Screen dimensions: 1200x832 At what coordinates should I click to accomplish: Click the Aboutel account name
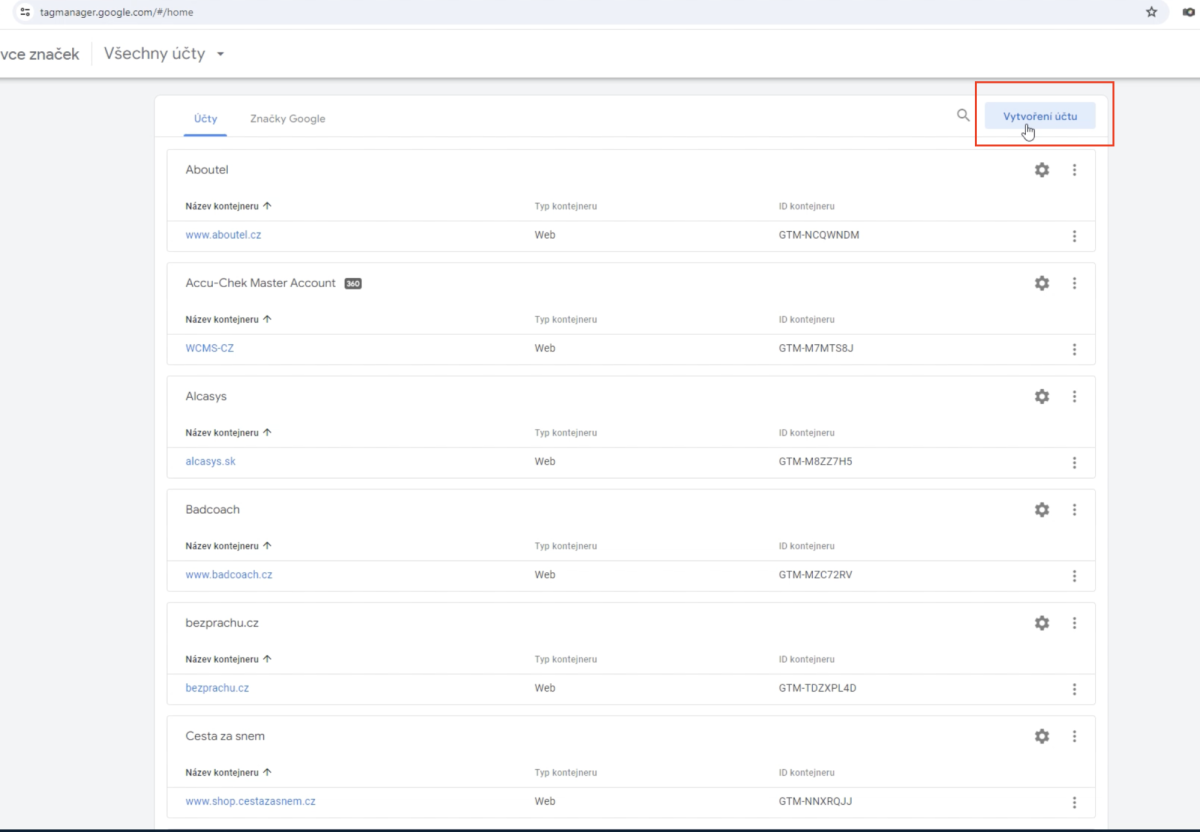pos(207,170)
